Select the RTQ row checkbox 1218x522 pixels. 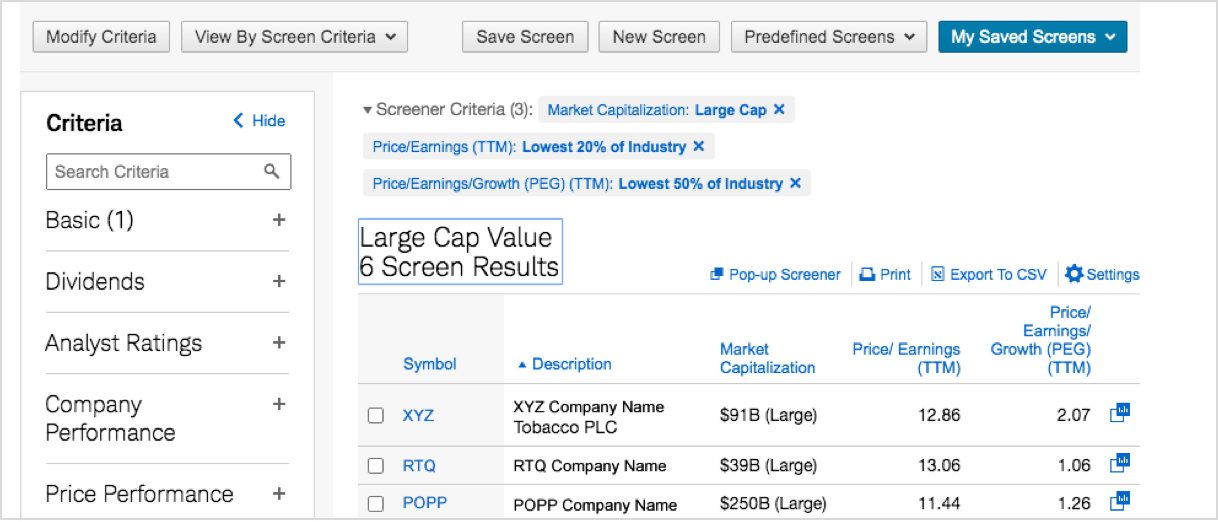coord(376,465)
